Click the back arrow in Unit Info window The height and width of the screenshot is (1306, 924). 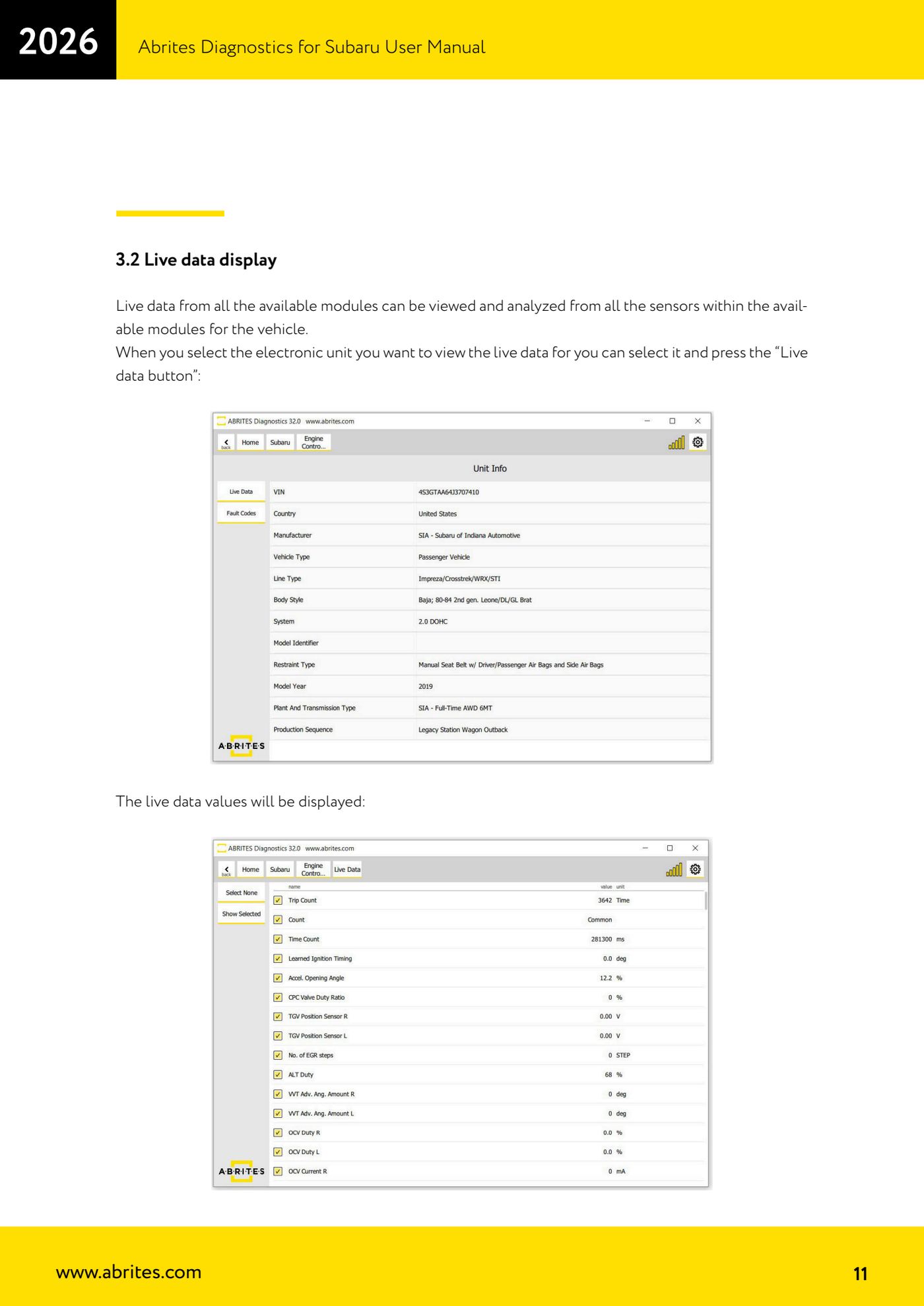[x=226, y=443]
